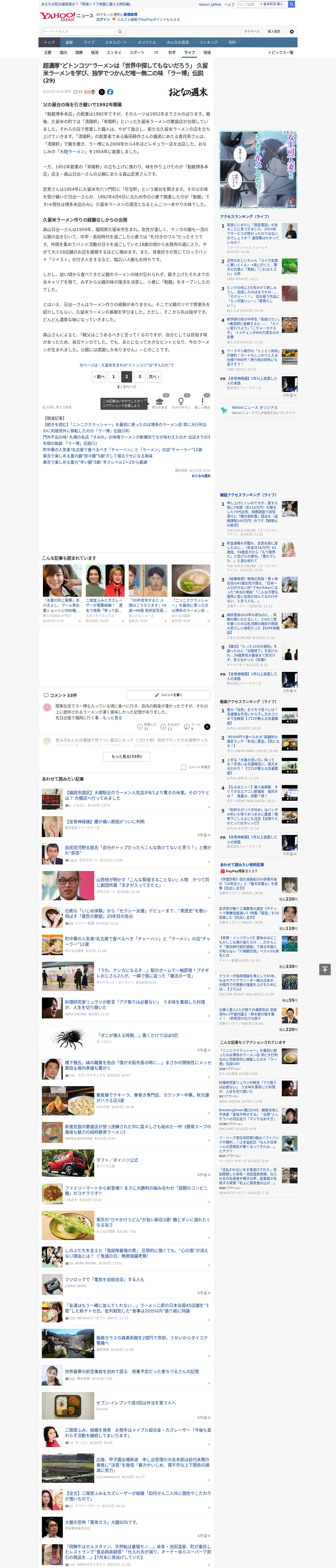Share first comment to X
Image resolution: width=336 pixels, height=1568 pixels.
pyautogui.click(x=207, y=726)
